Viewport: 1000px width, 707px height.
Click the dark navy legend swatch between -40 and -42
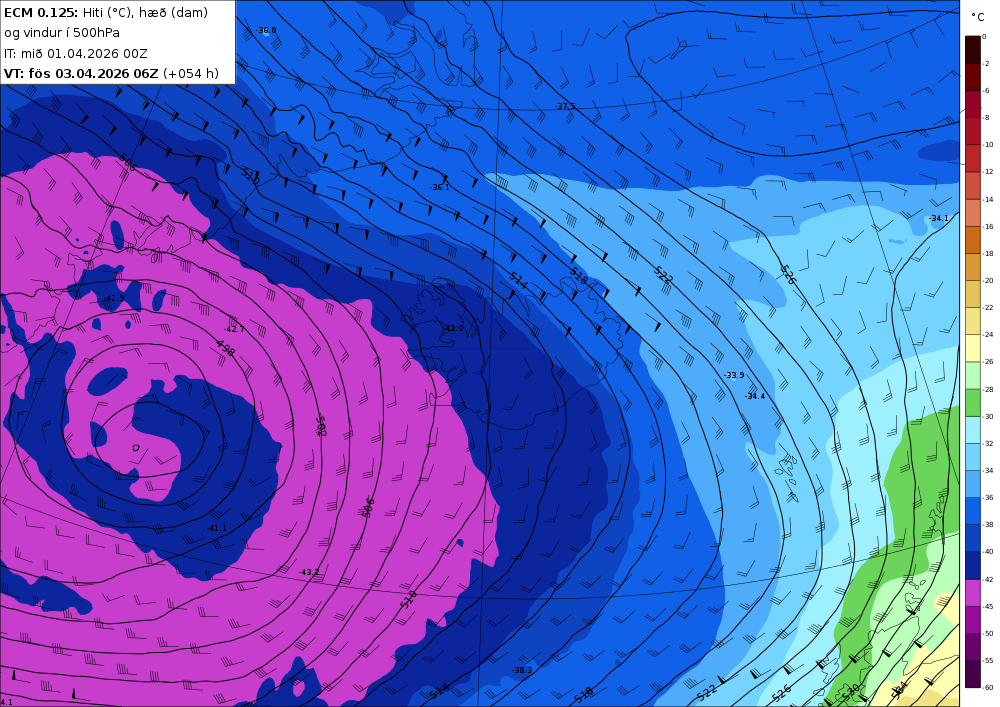pyautogui.click(x=973, y=565)
